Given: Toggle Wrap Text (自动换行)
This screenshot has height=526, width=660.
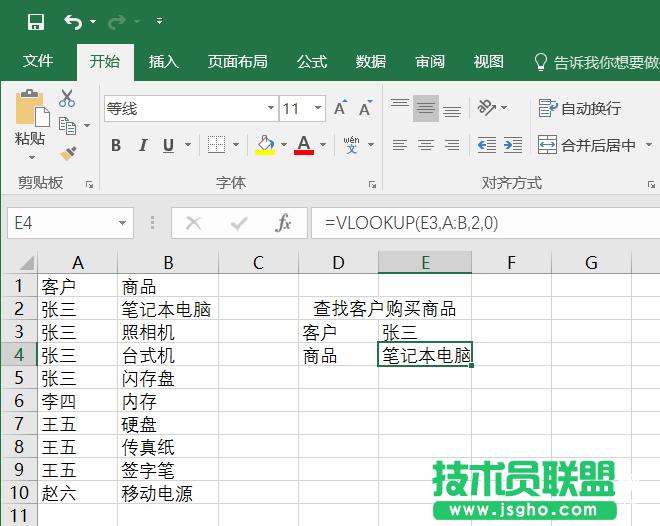Looking at the screenshot, I should point(579,108).
